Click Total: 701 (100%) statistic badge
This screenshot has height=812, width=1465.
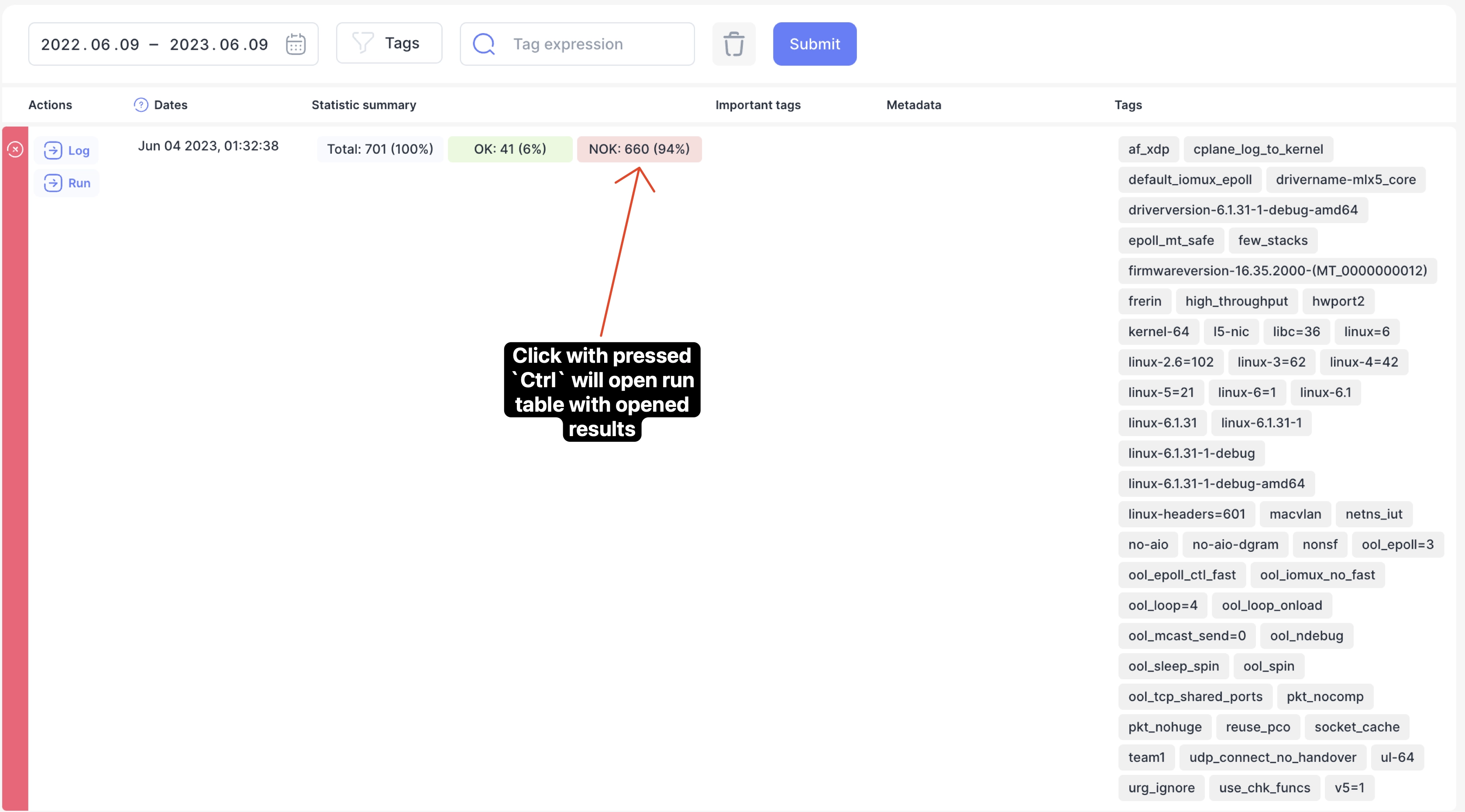click(x=380, y=150)
